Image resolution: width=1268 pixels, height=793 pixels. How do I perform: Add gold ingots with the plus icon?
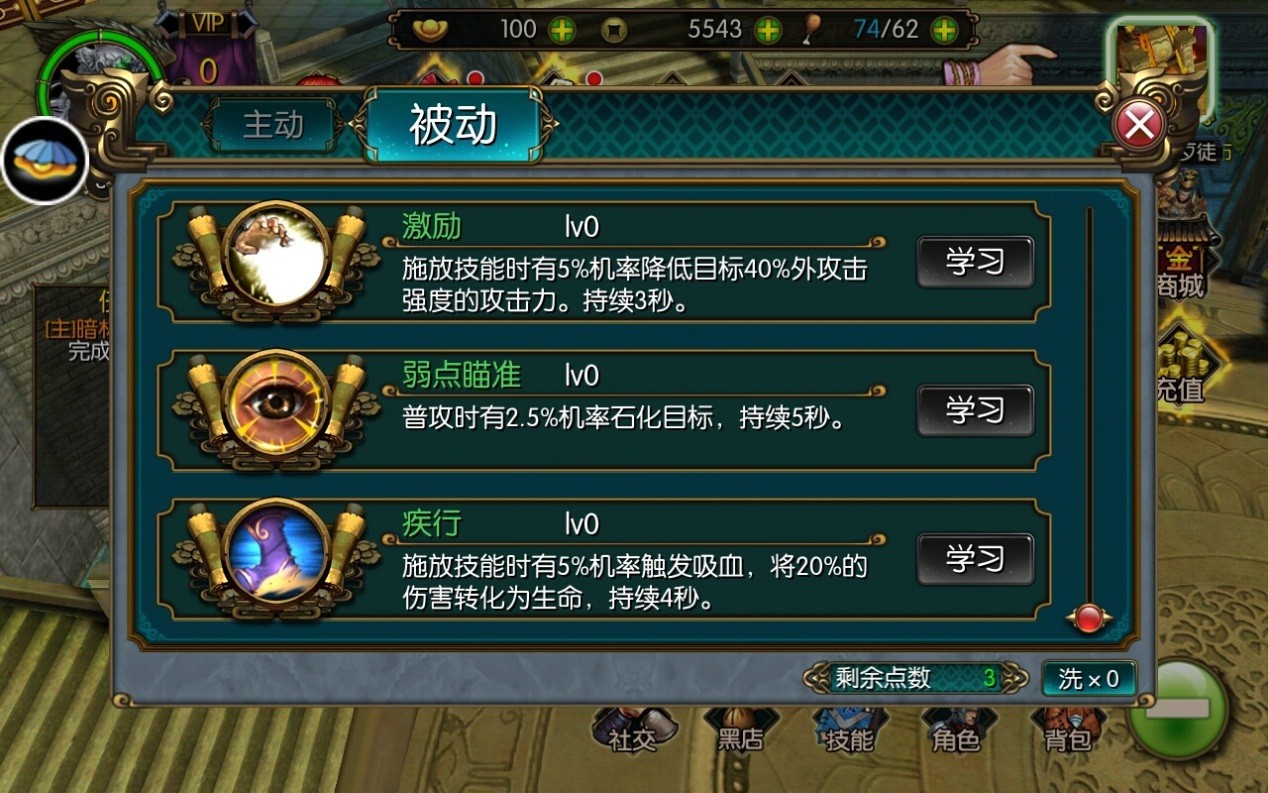click(x=563, y=29)
